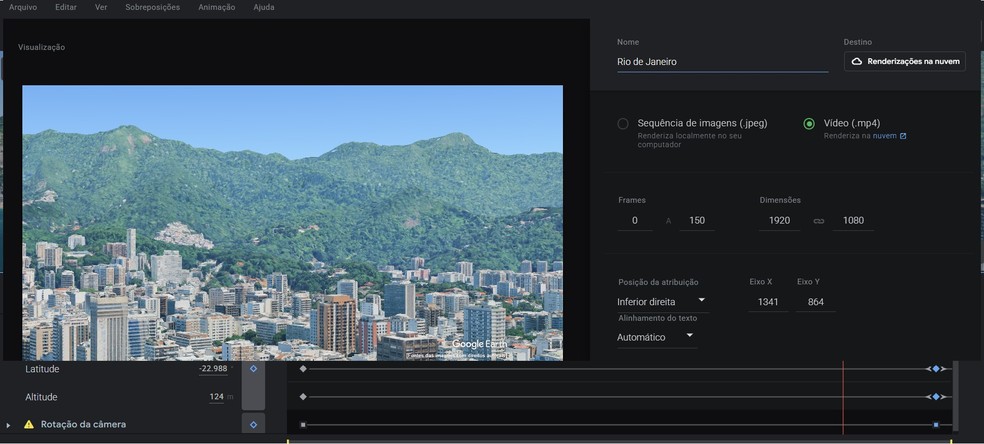Screen dimensions: 984x444
Task: Toggle the Latitude keyframe diamond button
Action: pos(254,369)
